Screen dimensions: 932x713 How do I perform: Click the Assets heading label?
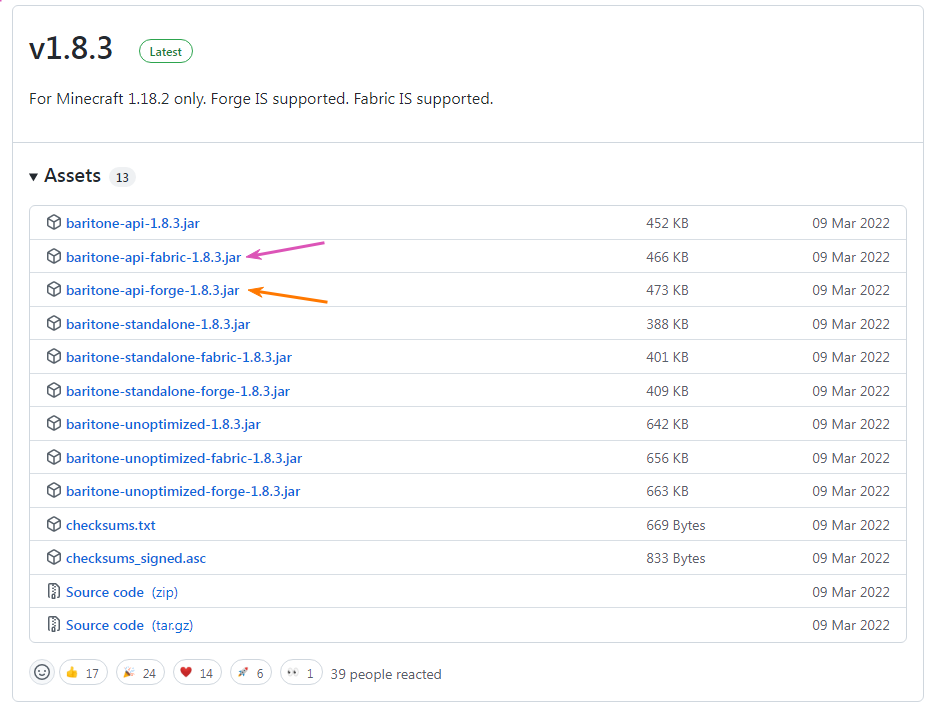[73, 176]
